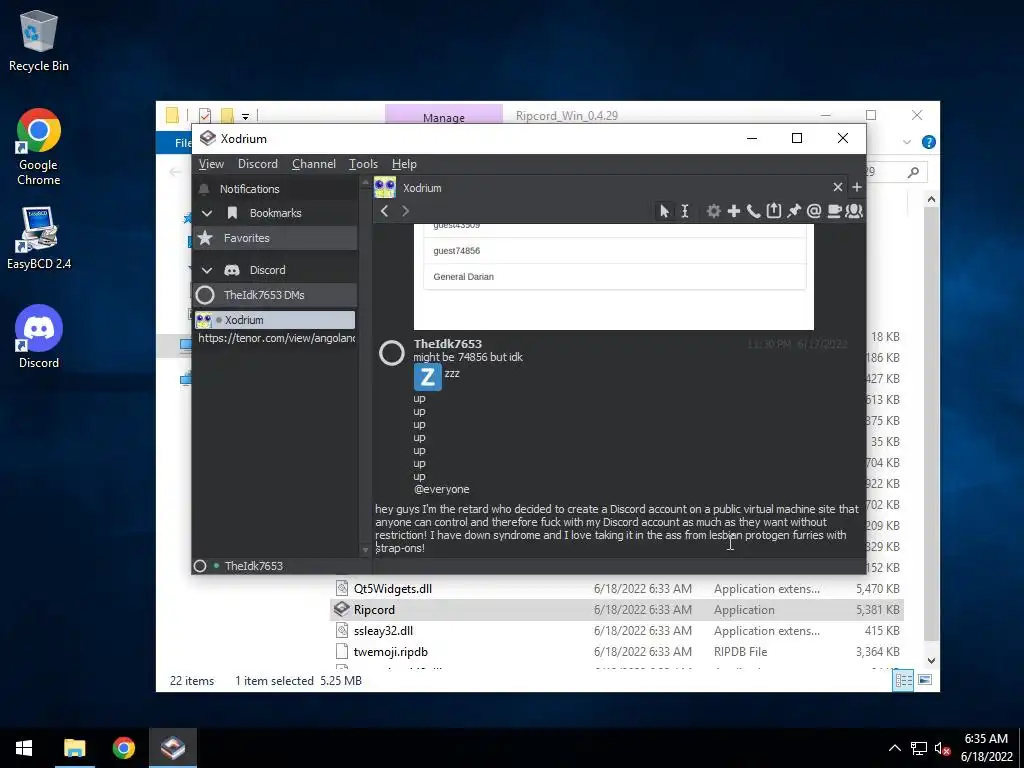The height and width of the screenshot is (768, 1024).
Task: Click General Darian row in embedded image
Action: click(x=614, y=276)
